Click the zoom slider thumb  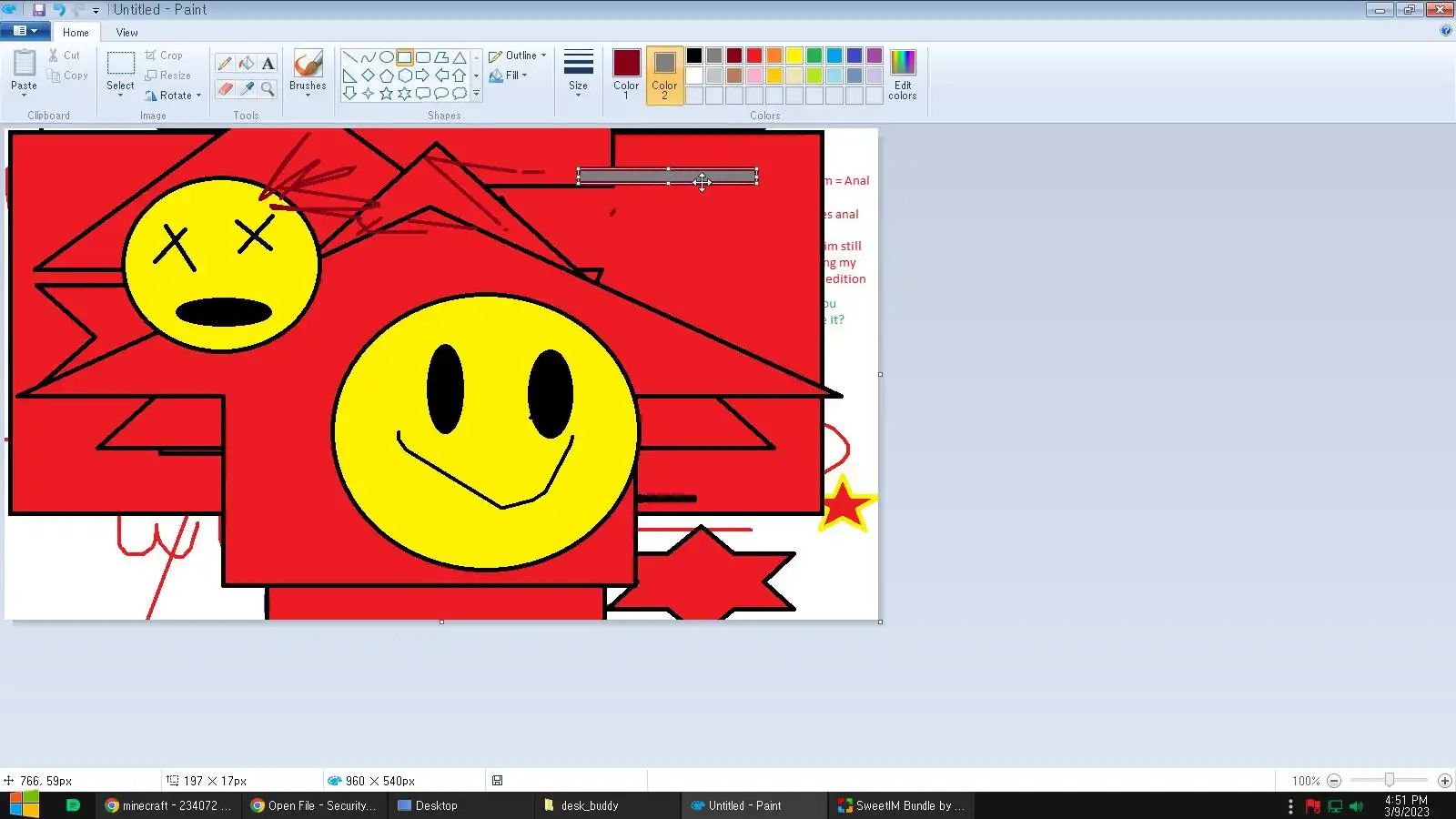(x=1390, y=780)
